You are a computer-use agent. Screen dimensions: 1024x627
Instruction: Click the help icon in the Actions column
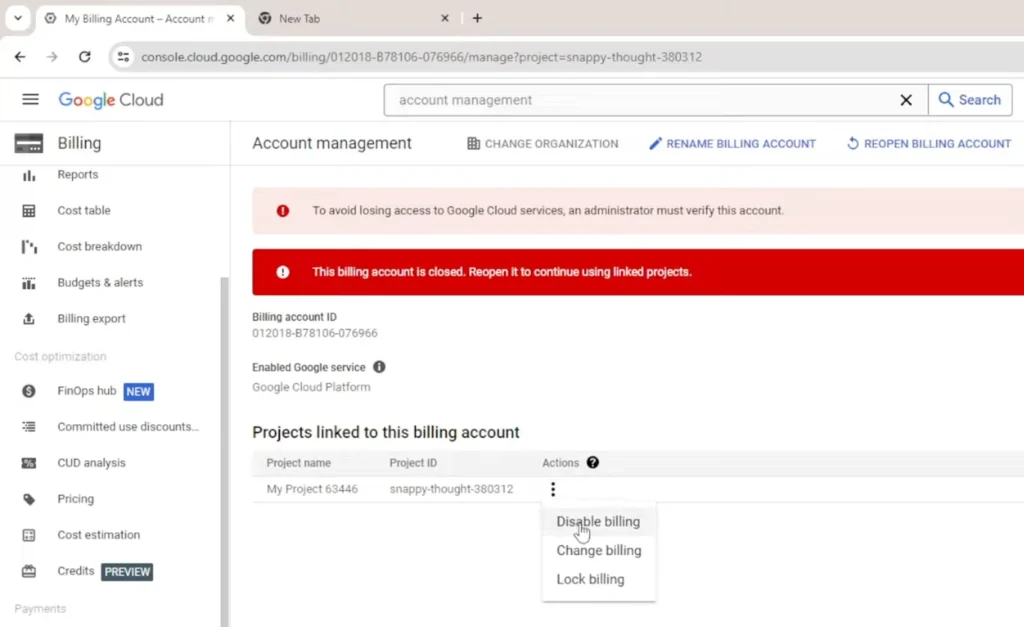click(x=593, y=462)
